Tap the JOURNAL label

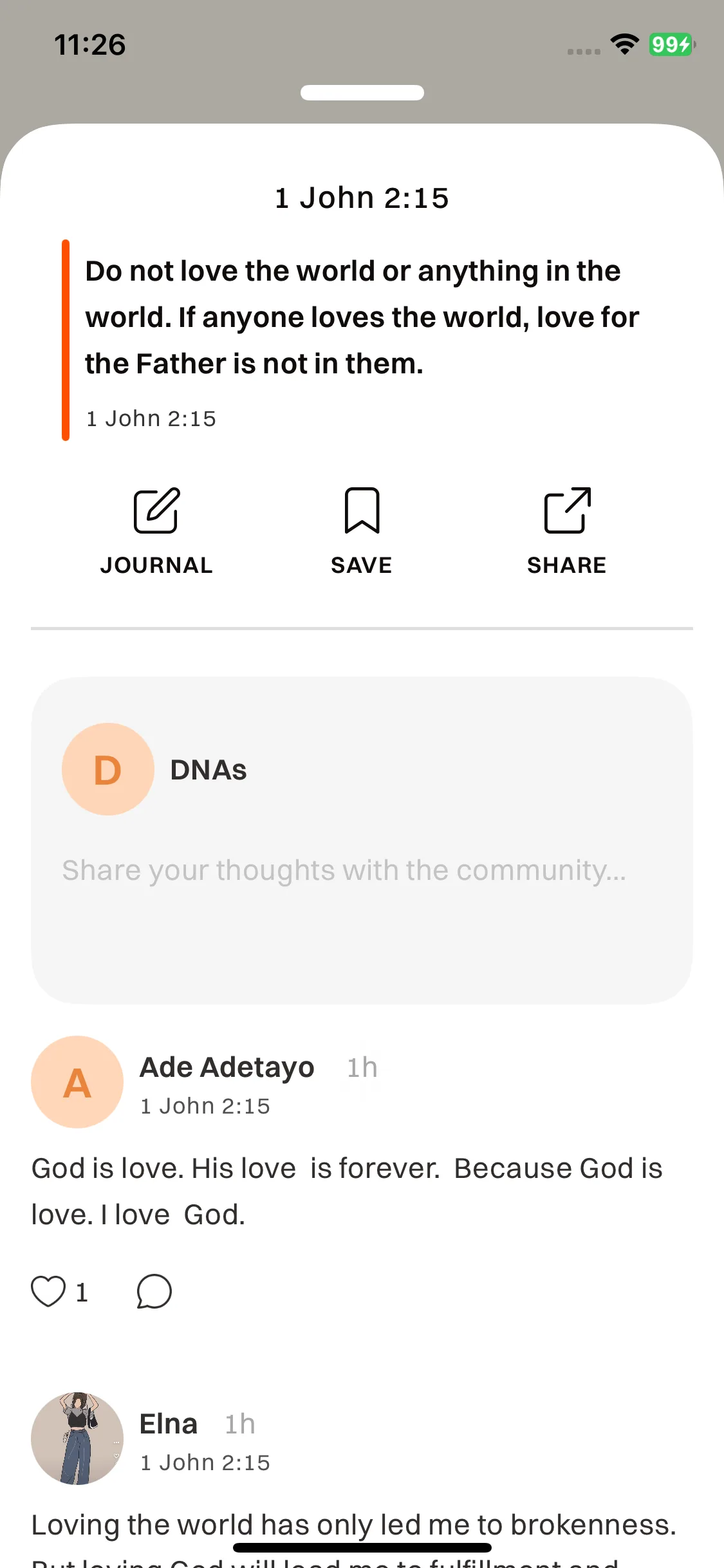pyautogui.click(x=156, y=565)
